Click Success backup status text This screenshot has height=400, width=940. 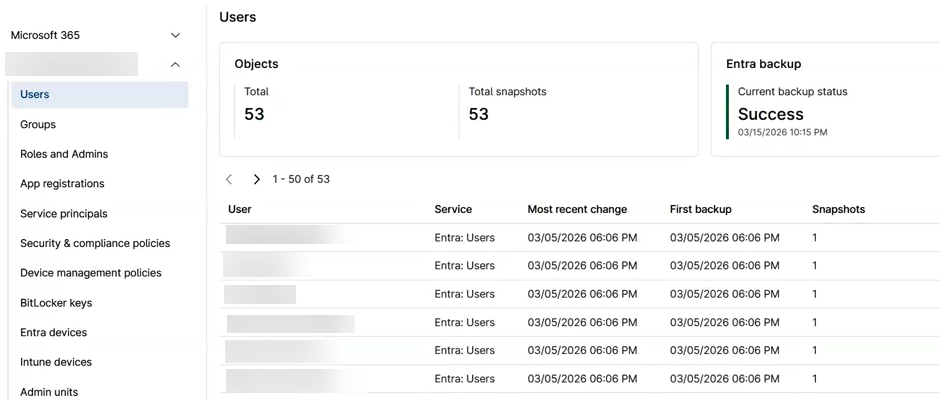[x=771, y=114]
